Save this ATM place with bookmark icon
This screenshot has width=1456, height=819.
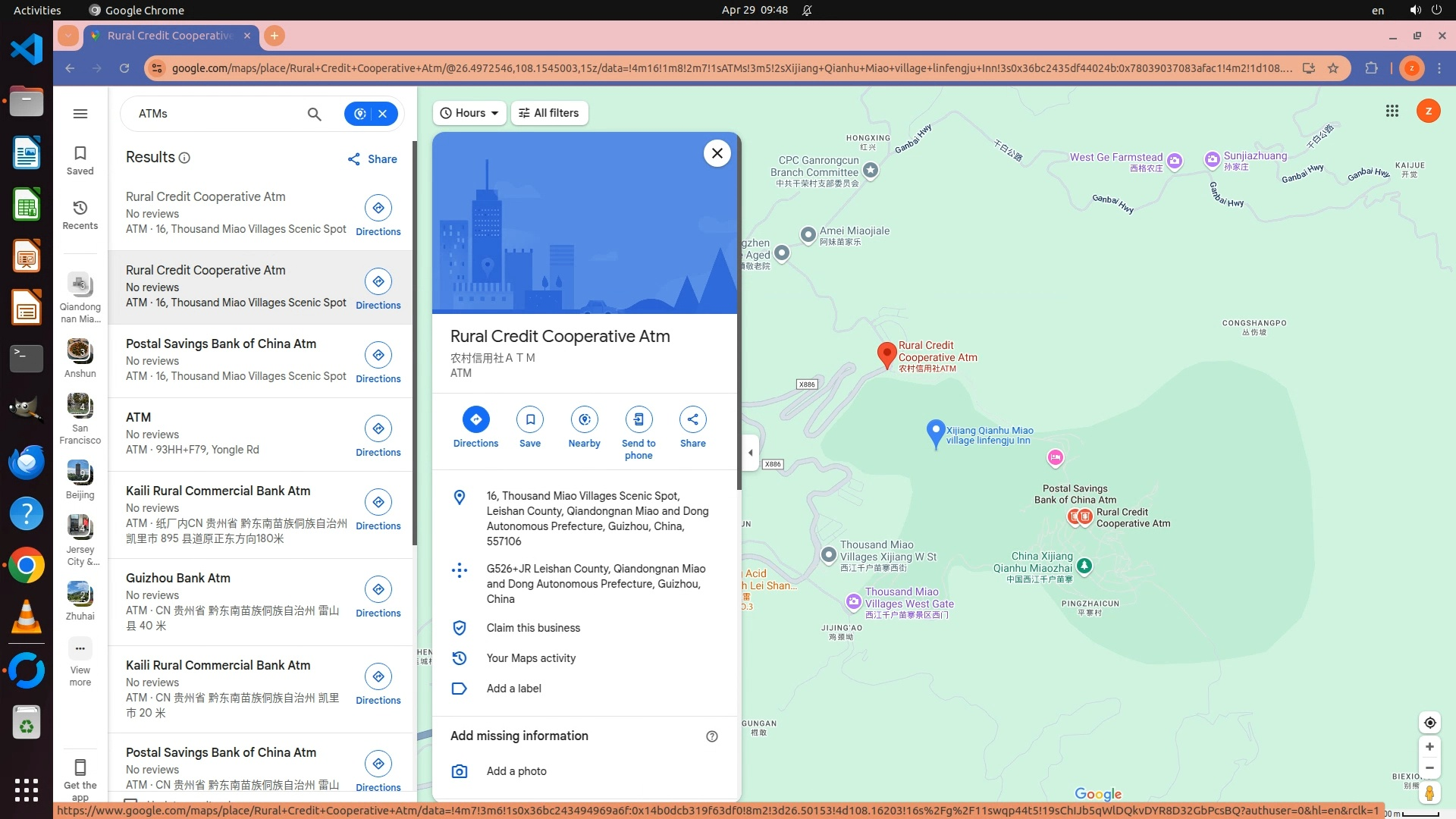coord(530,419)
